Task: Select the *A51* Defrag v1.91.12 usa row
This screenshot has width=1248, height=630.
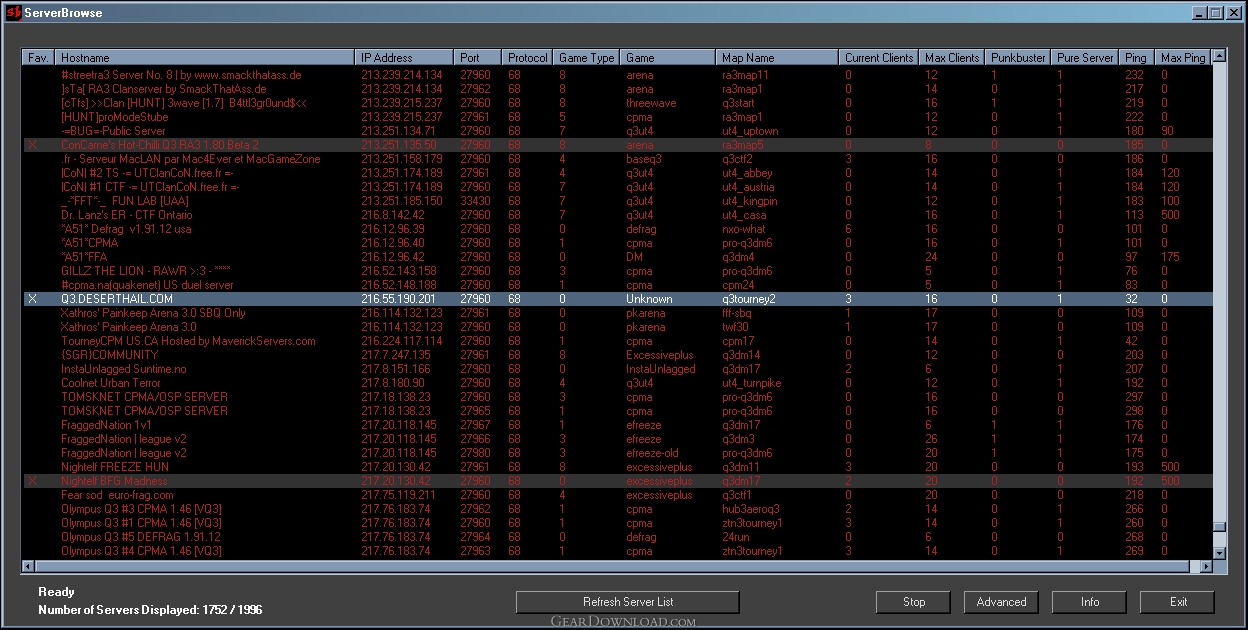Action: coord(617,229)
